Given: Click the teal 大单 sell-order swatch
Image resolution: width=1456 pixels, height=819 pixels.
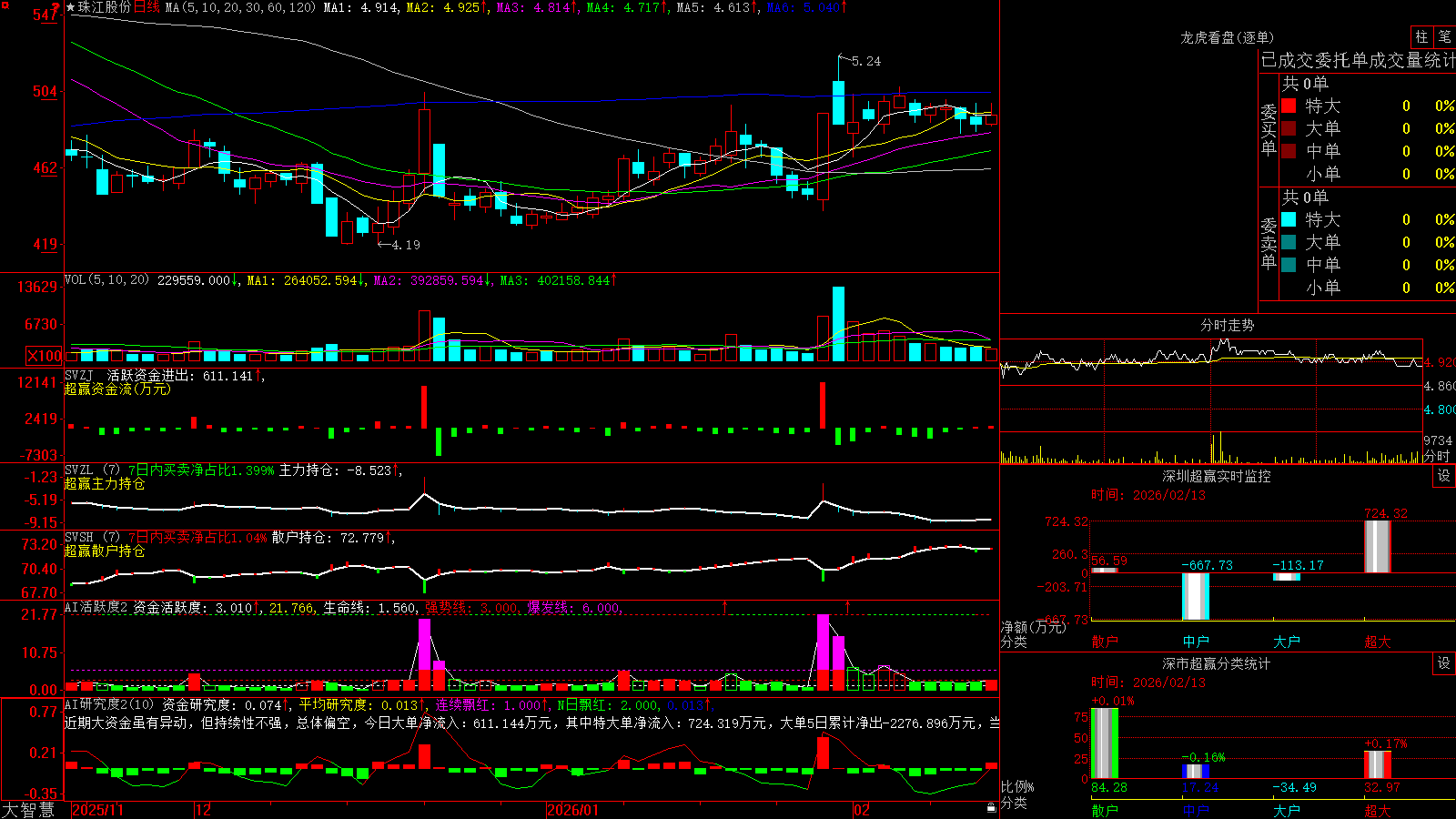Looking at the screenshot, I should pyautogui.click(x=1289, y=242).
